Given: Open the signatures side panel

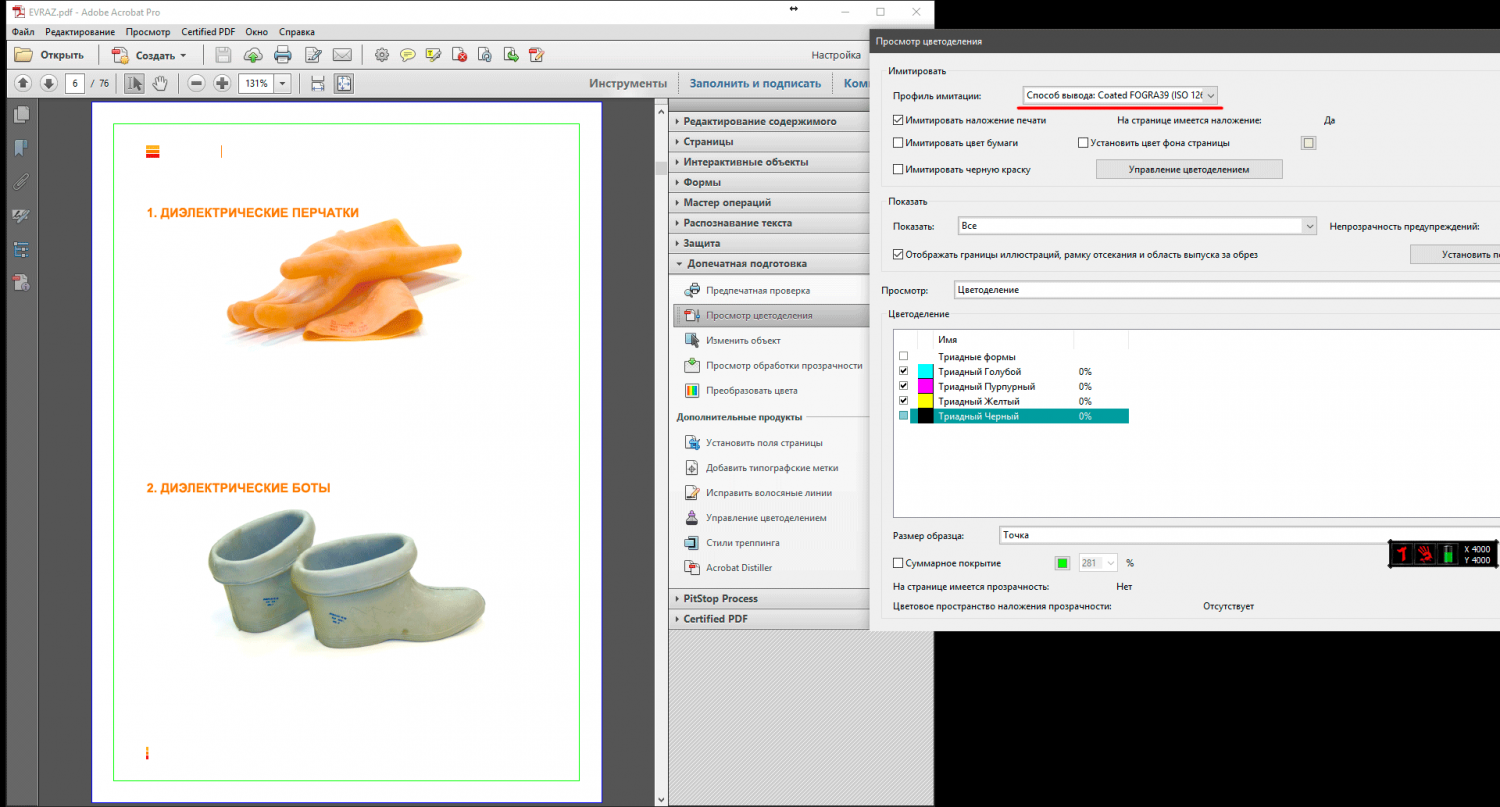Looking at the screenshot, I should [20, 215].
